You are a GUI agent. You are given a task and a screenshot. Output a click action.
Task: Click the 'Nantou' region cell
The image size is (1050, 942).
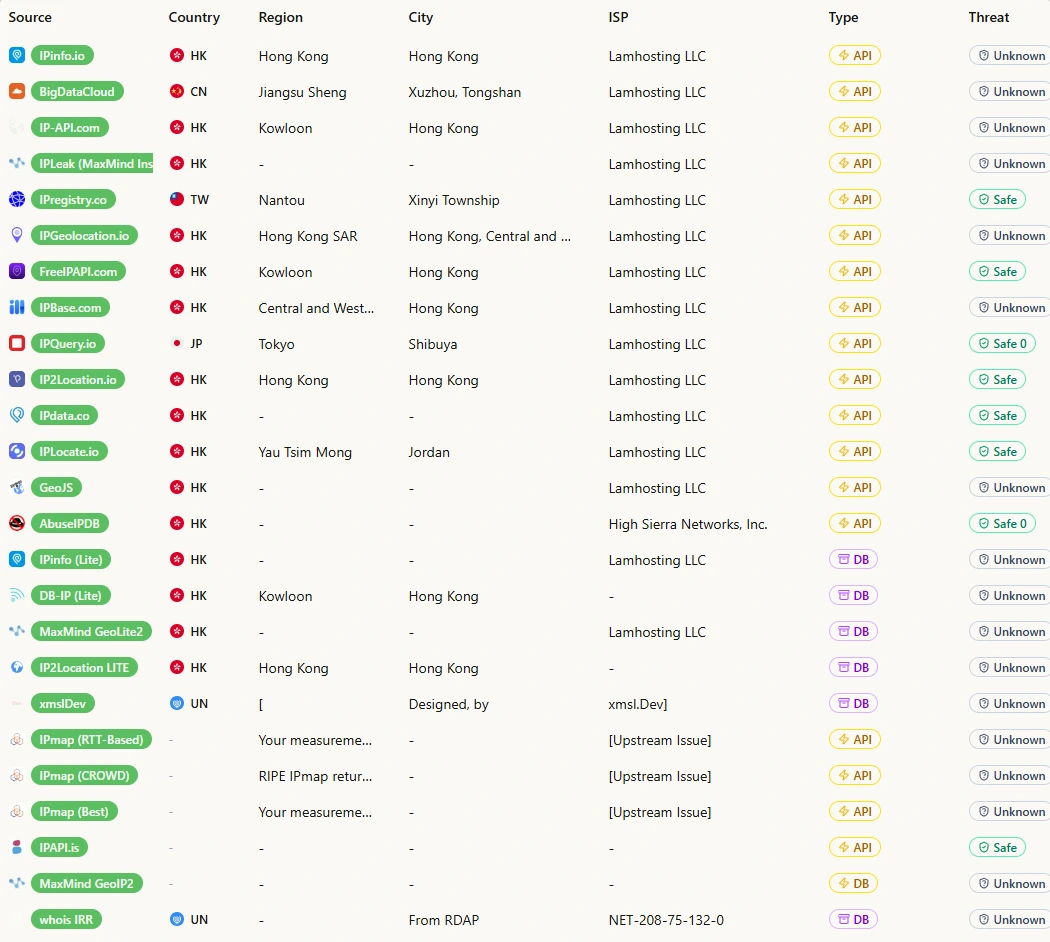[282, 200]
